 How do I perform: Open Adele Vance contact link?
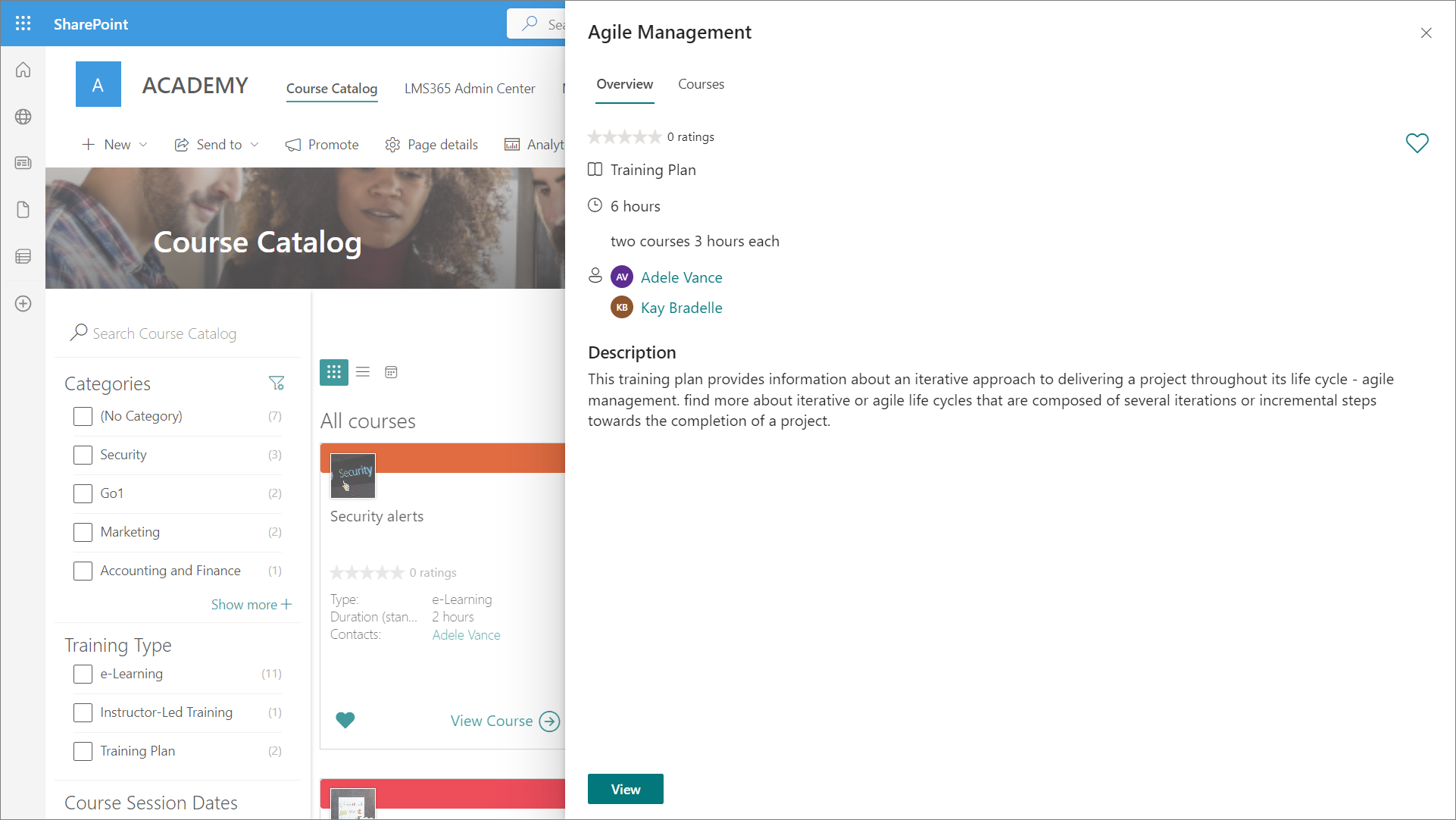[681, 277]
